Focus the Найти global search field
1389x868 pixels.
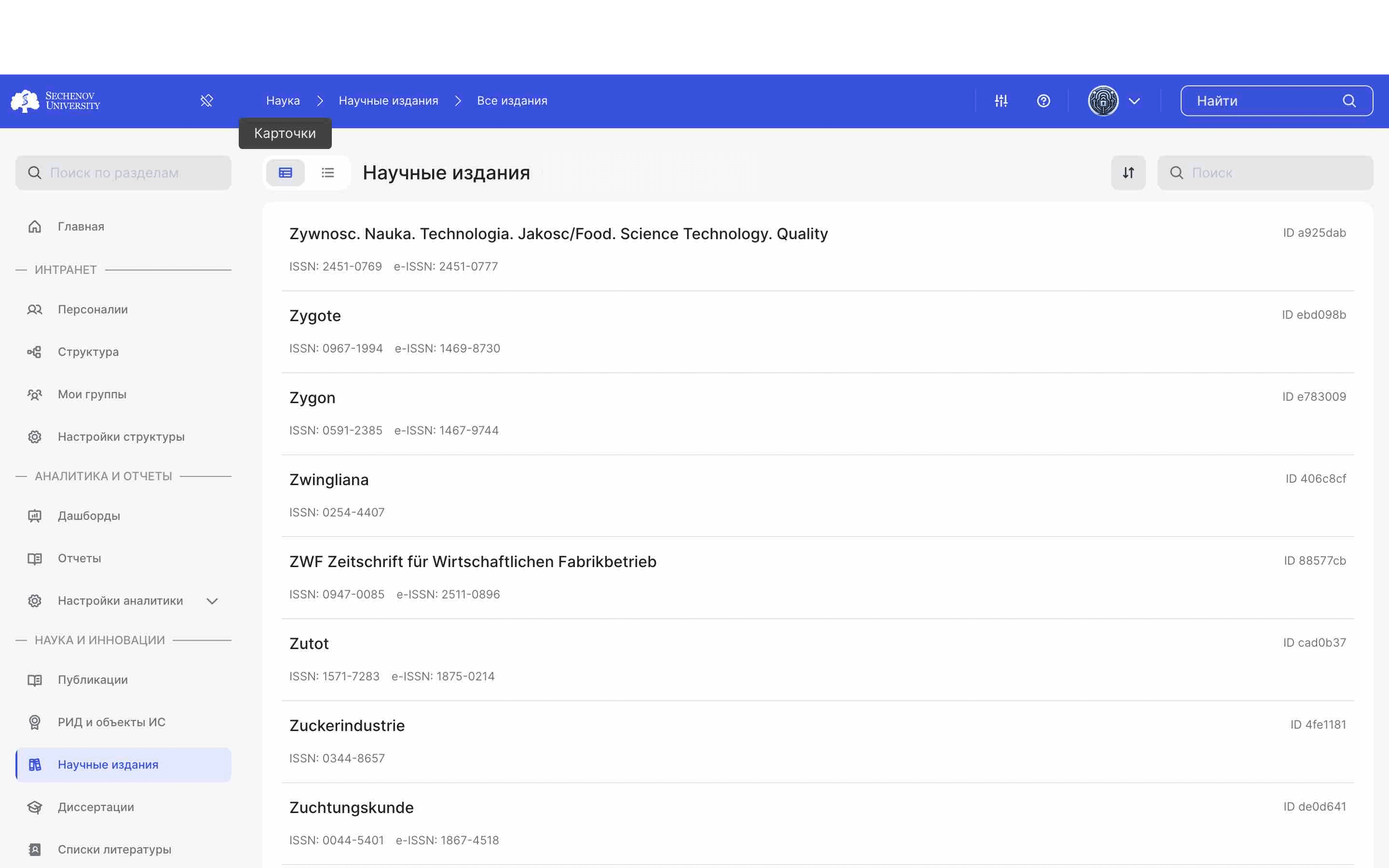click(x=1277, y=101)
